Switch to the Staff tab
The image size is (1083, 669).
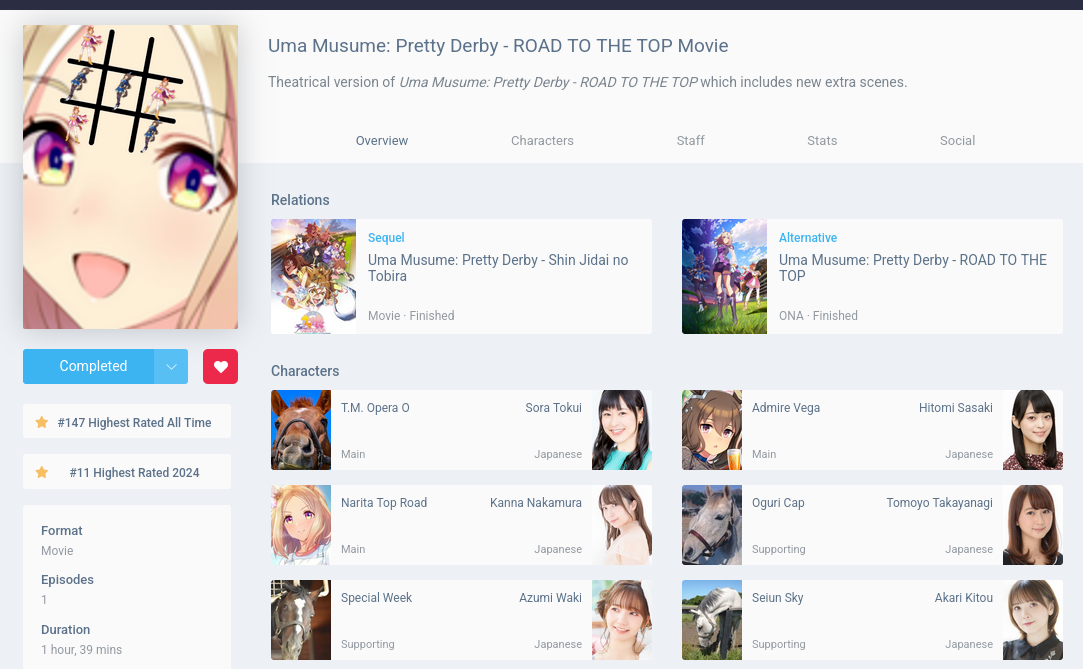pos(691,141)
